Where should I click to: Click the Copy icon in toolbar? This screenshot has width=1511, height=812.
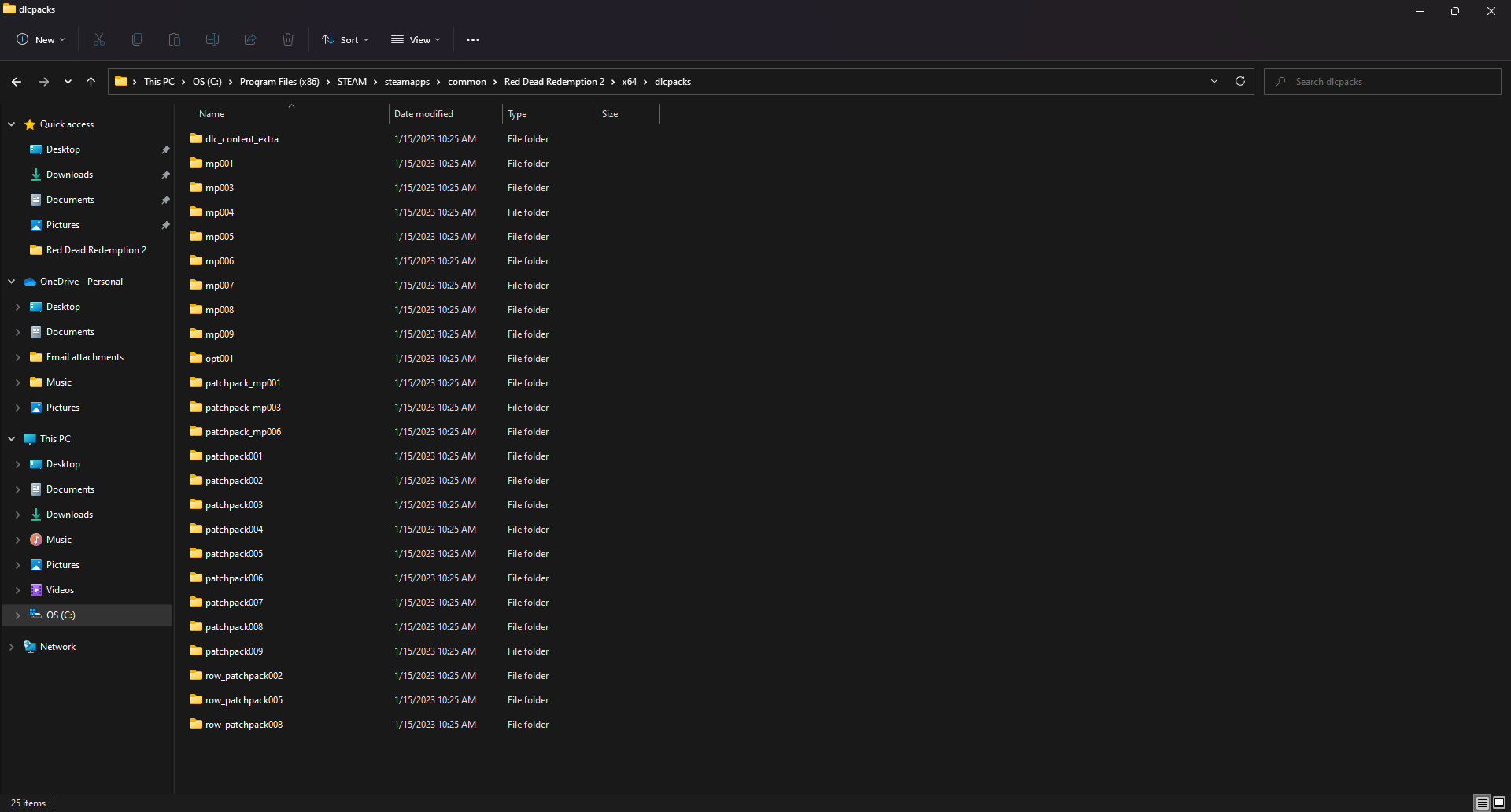pos(137,39)
